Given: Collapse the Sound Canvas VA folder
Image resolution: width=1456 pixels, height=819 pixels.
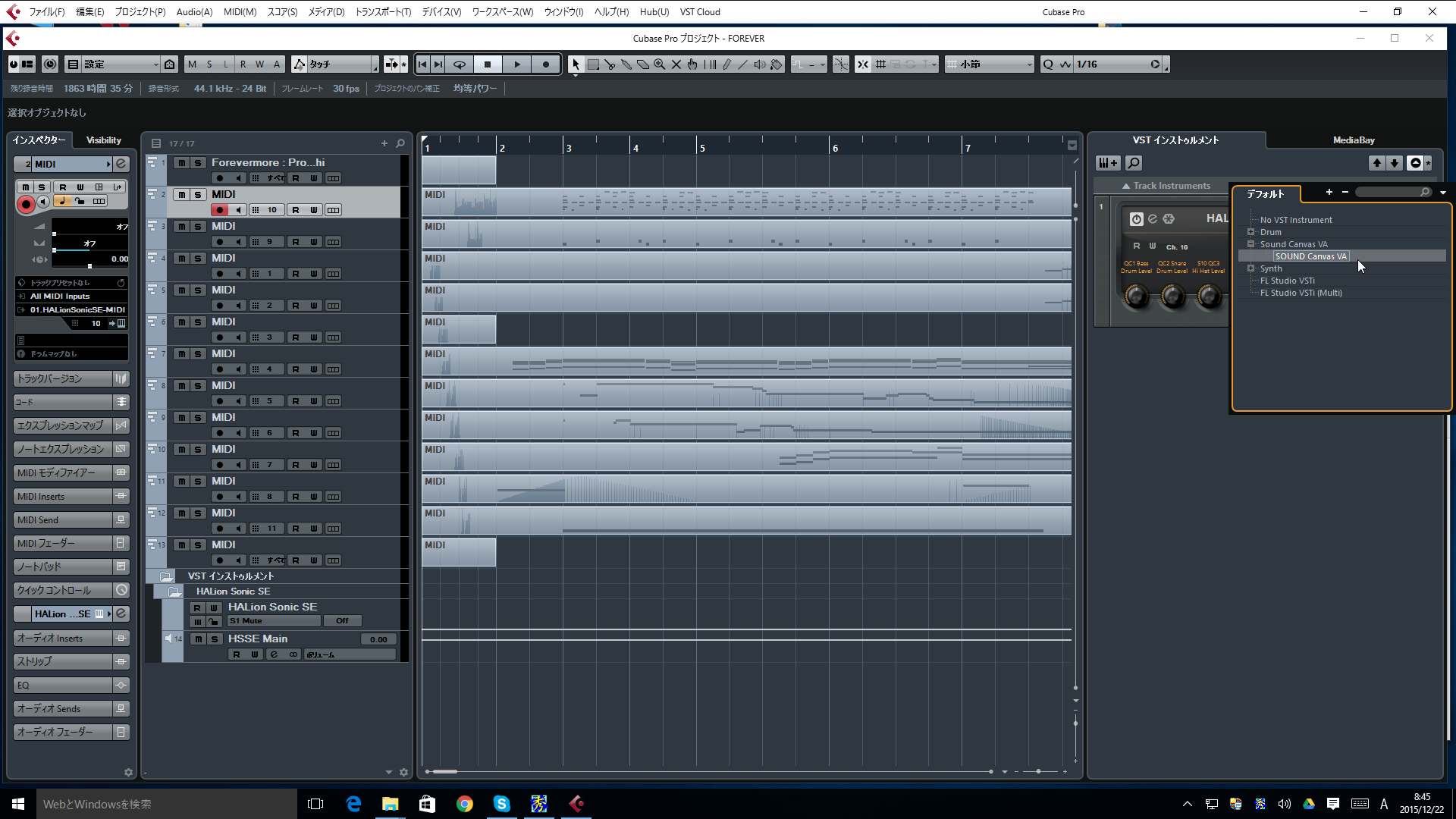Looking at the screenshot, I should 1250,244.
